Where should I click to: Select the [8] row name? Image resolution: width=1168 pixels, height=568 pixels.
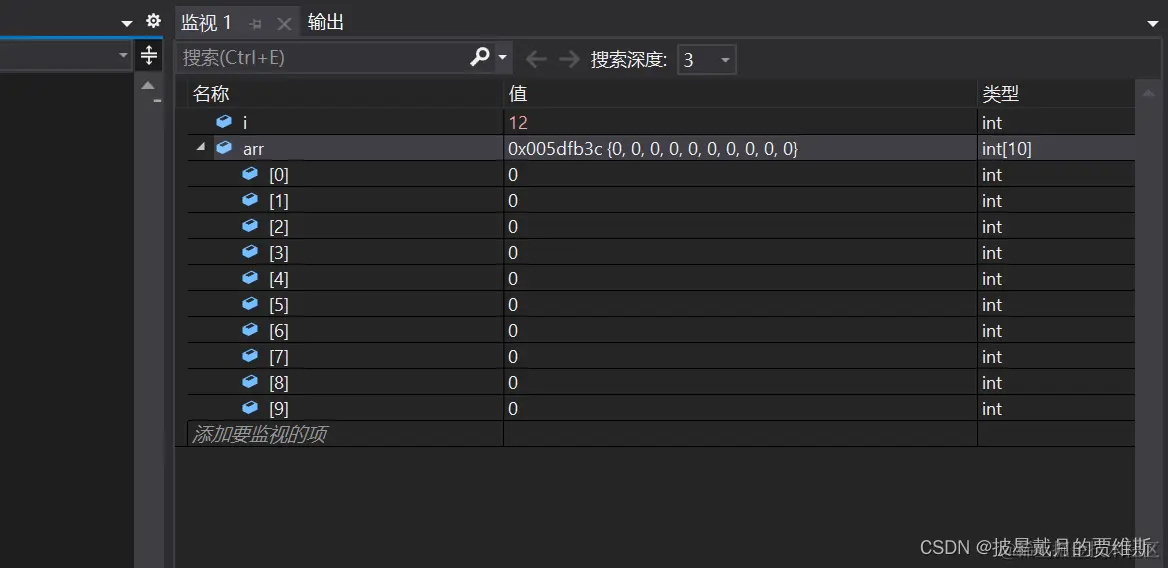pyautogui.click(x=279, y=383)
